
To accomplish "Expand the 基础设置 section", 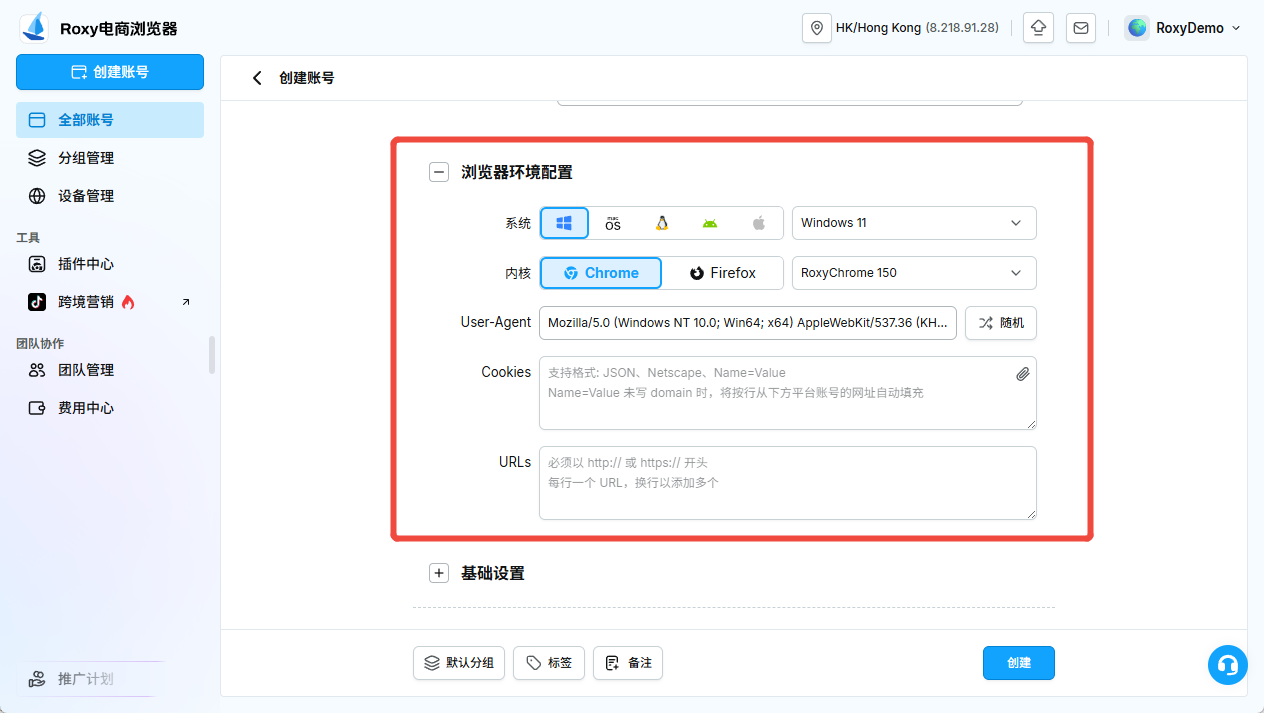I will point(438,573).
